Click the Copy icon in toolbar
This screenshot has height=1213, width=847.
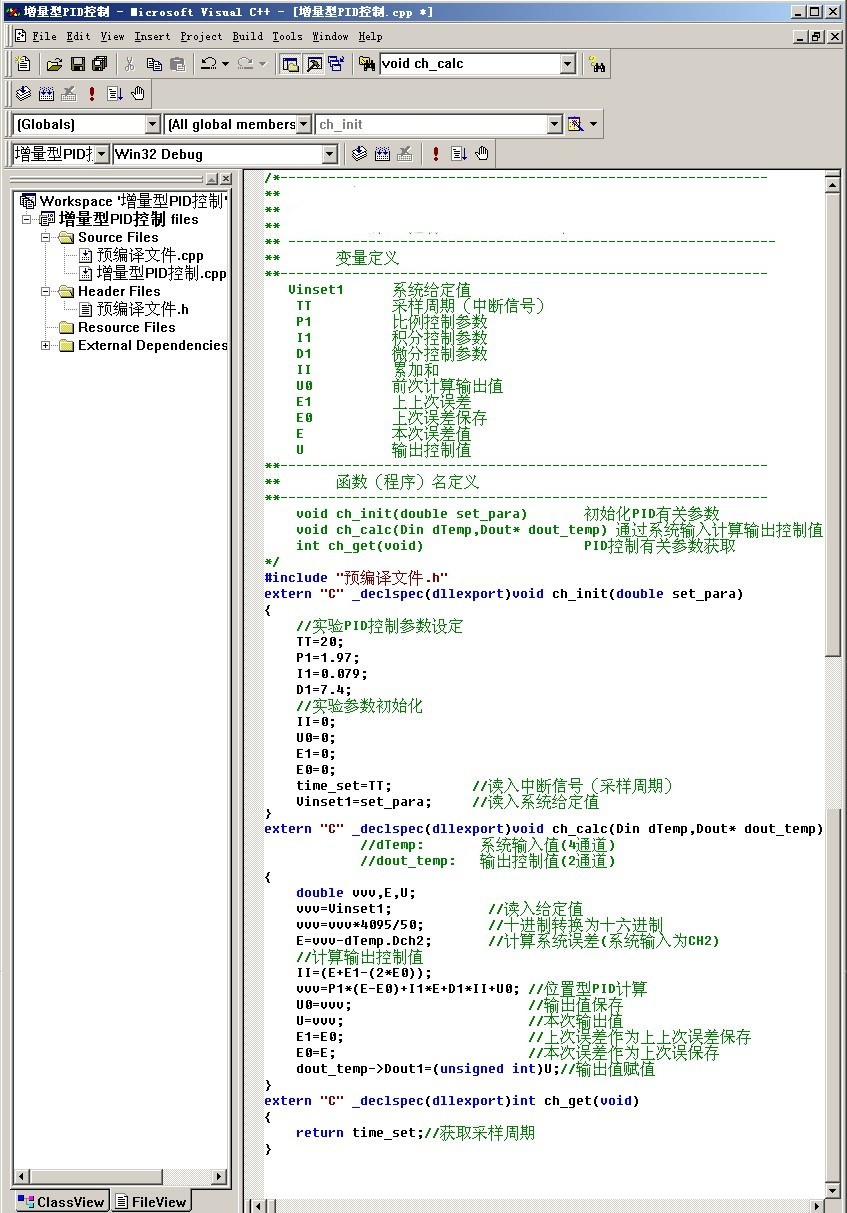[x=154, y=64]
